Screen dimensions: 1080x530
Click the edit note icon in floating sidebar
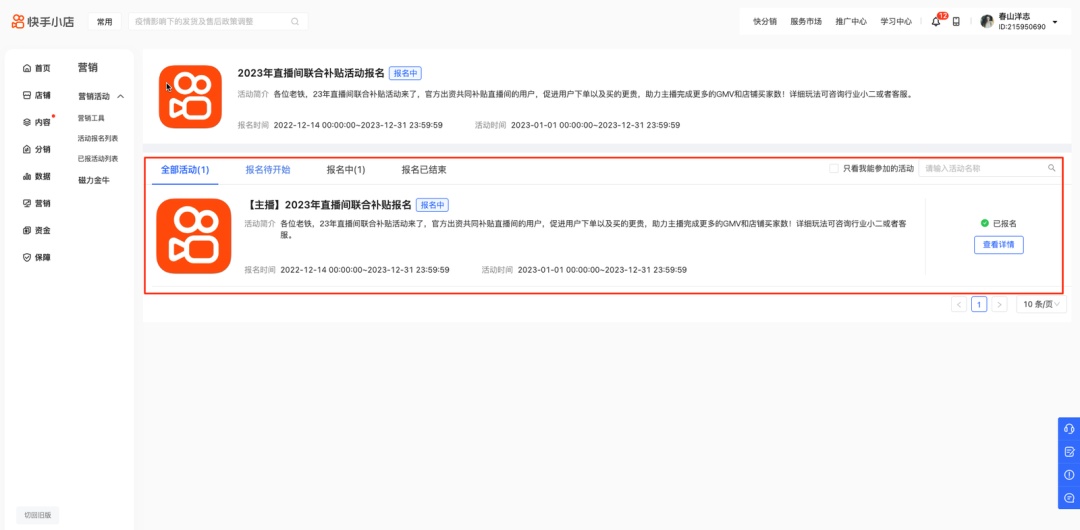1069,452
